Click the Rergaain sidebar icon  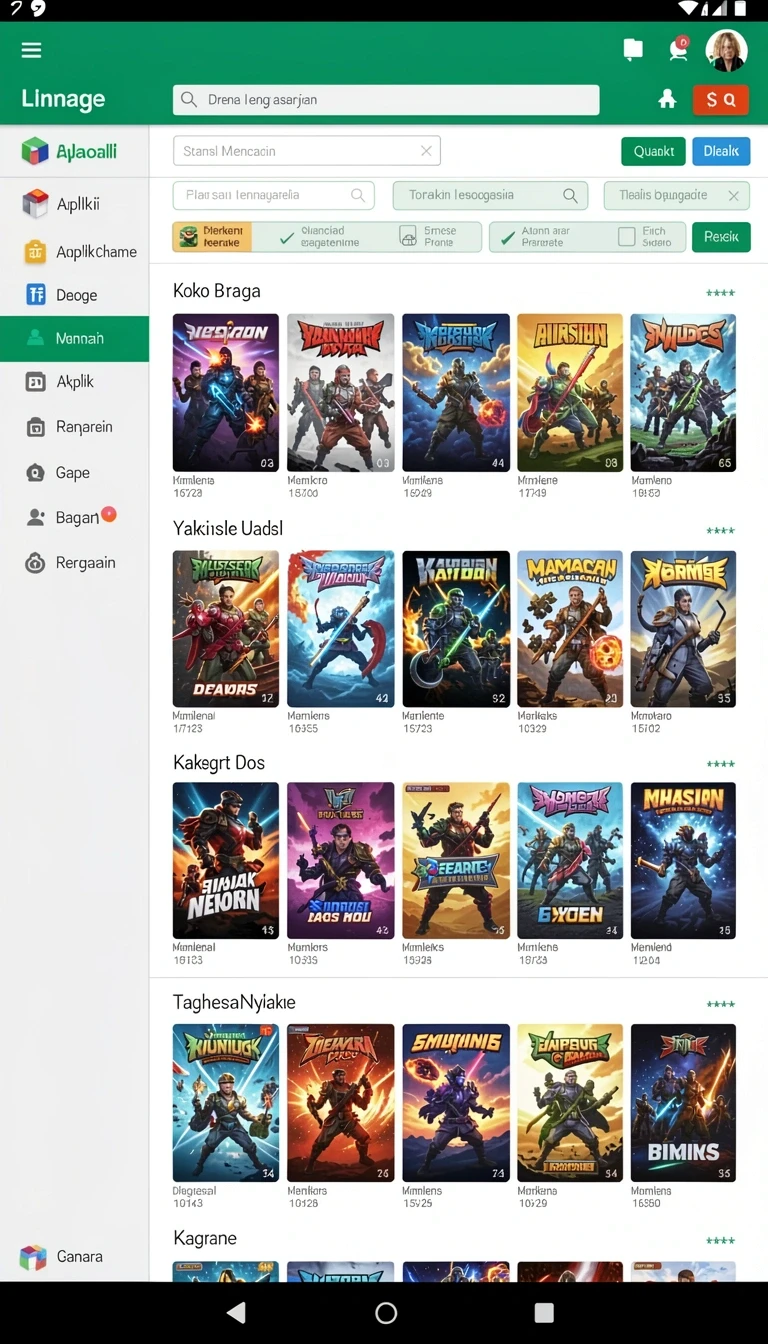pyautogui.click(x=35, y=563)
